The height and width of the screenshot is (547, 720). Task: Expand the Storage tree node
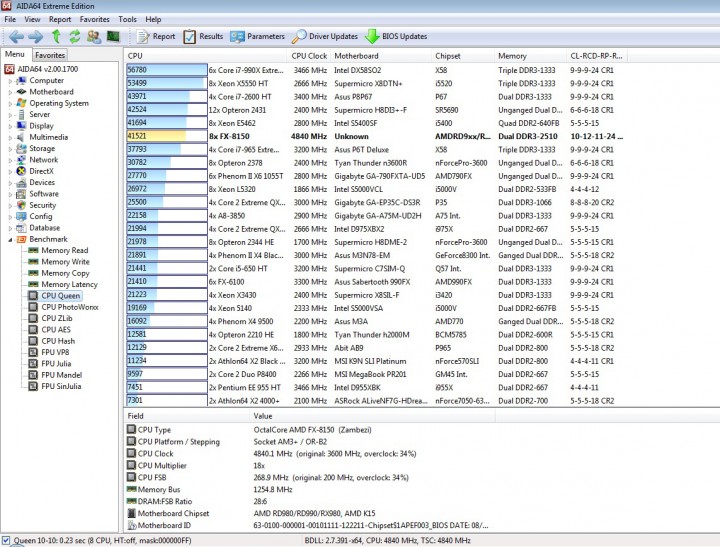(x=10, y=149)
